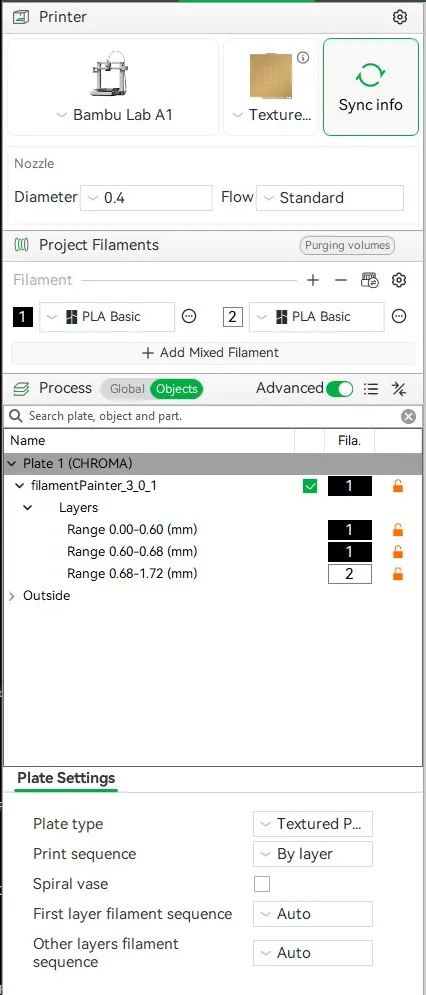Enable the Spiral vase checkbox

(262, 884)
